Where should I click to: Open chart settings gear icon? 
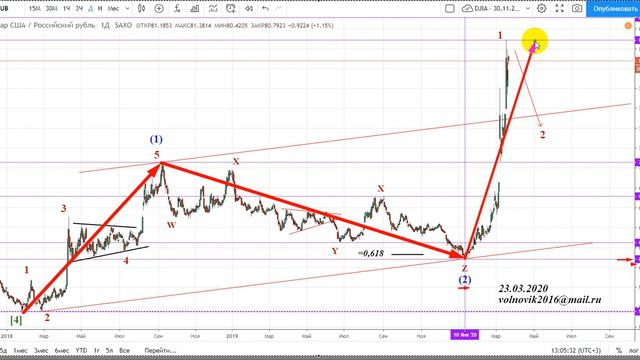(542, 8)
